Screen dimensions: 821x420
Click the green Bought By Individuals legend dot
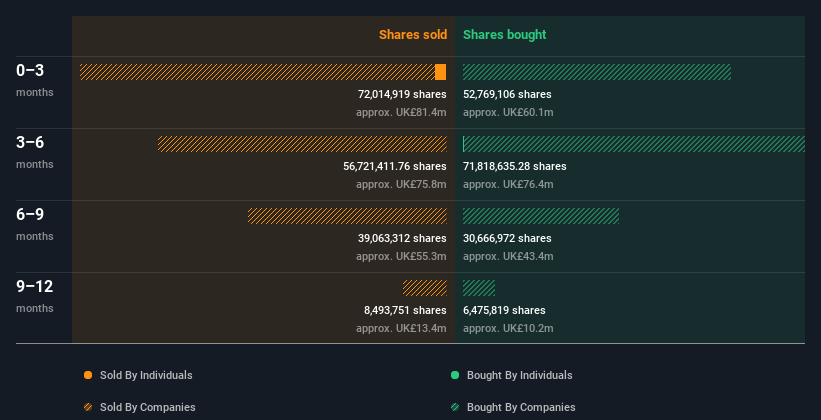tap(455, 375)
